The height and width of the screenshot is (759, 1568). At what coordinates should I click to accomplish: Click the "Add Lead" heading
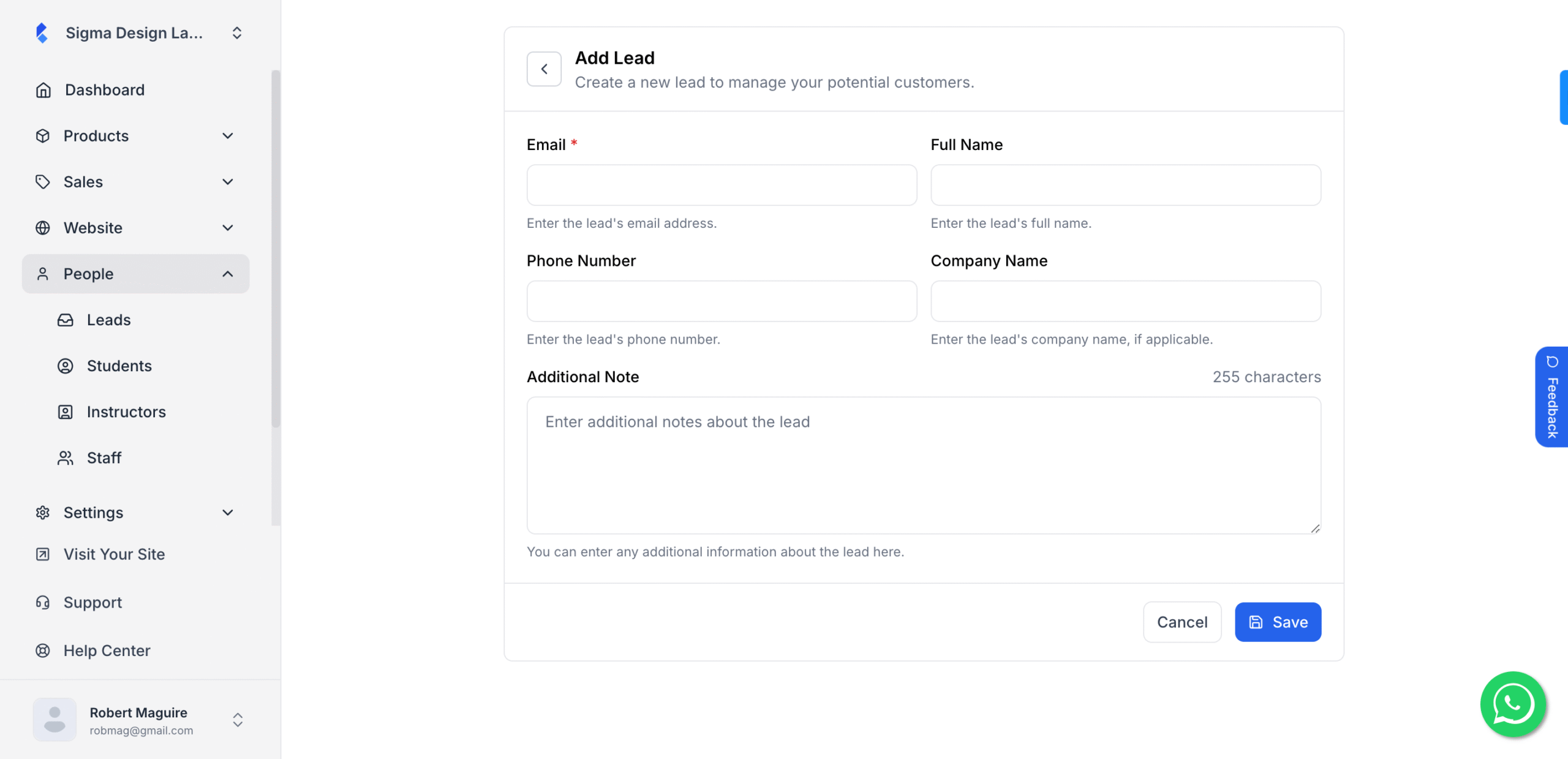tap(615, 58)
